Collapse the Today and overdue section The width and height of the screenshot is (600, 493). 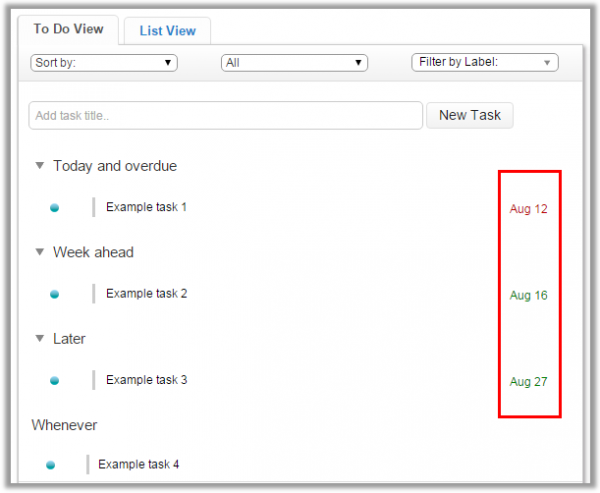click(x=40, y=165)
